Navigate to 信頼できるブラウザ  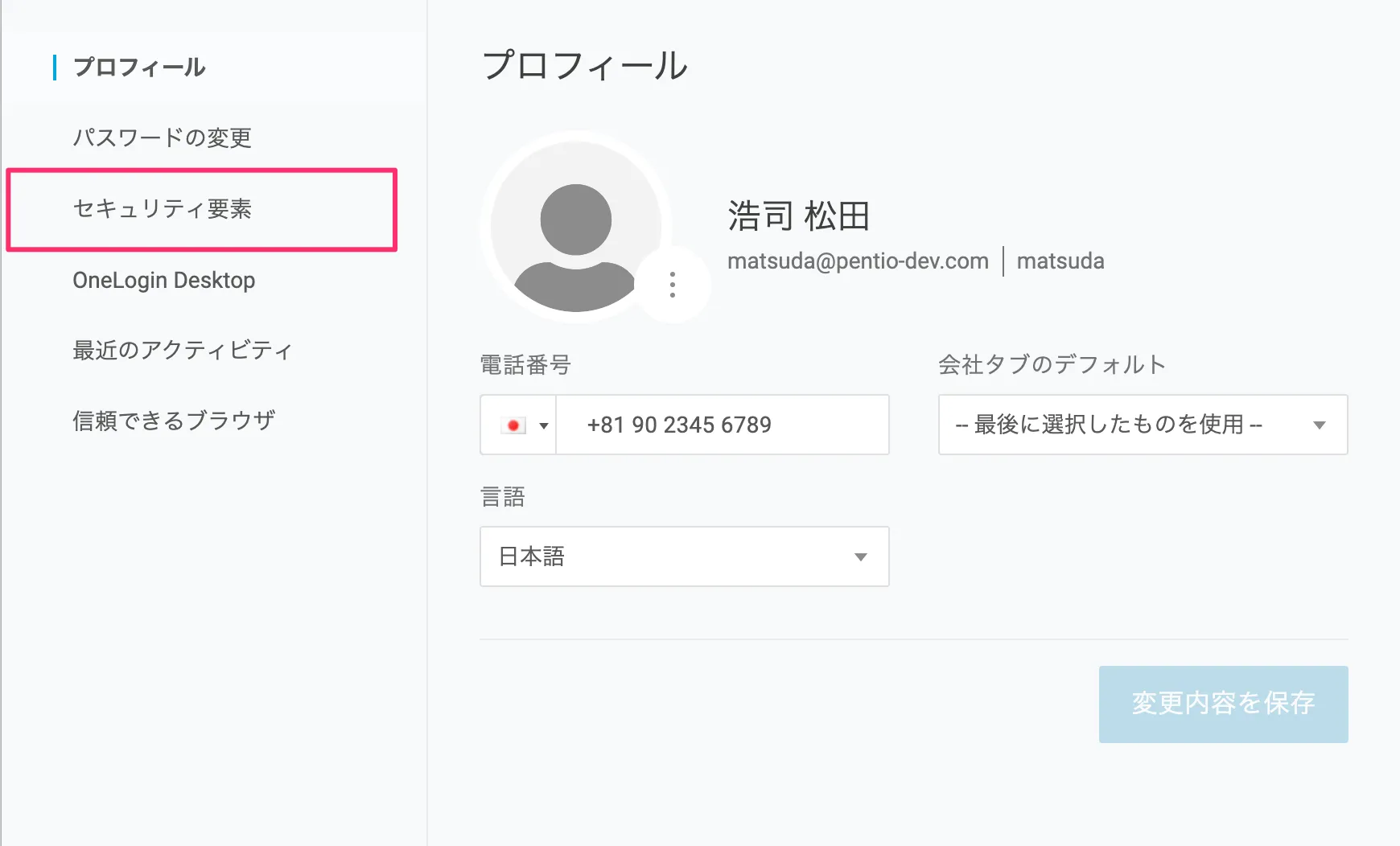[x=174, y=421]
